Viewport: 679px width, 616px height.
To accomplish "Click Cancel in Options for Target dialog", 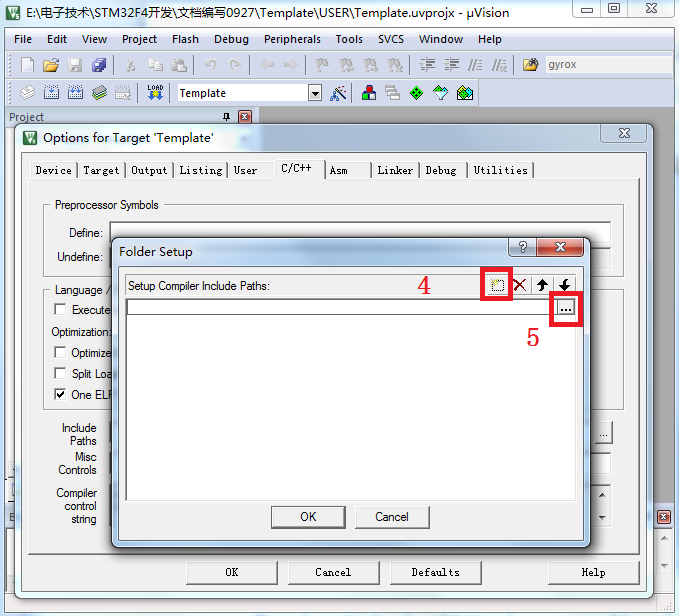I will pos(333,572).
